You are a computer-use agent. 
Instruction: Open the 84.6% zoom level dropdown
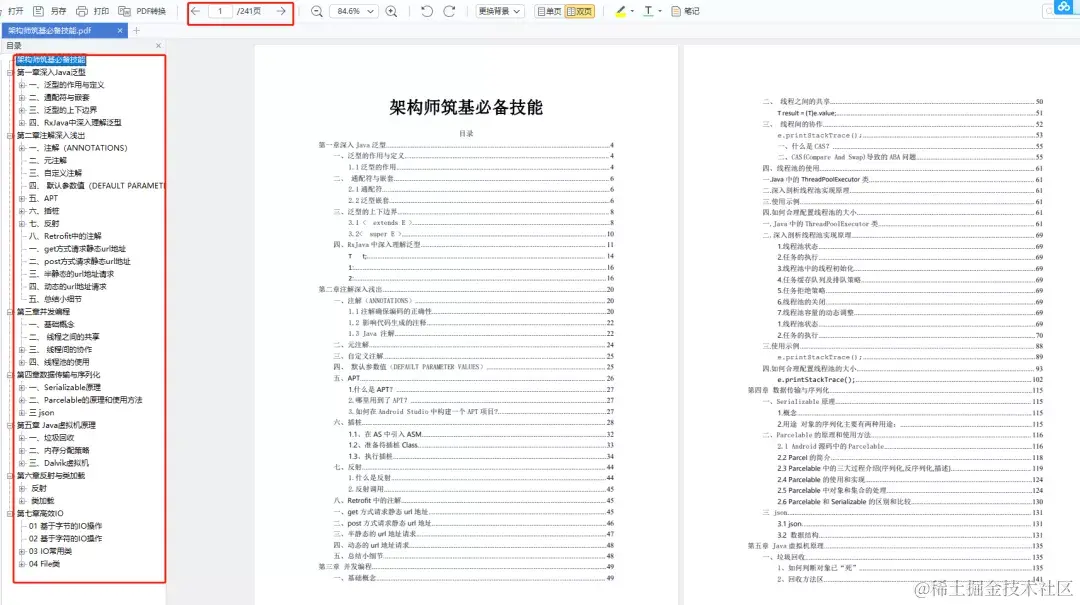coord(354,11)
